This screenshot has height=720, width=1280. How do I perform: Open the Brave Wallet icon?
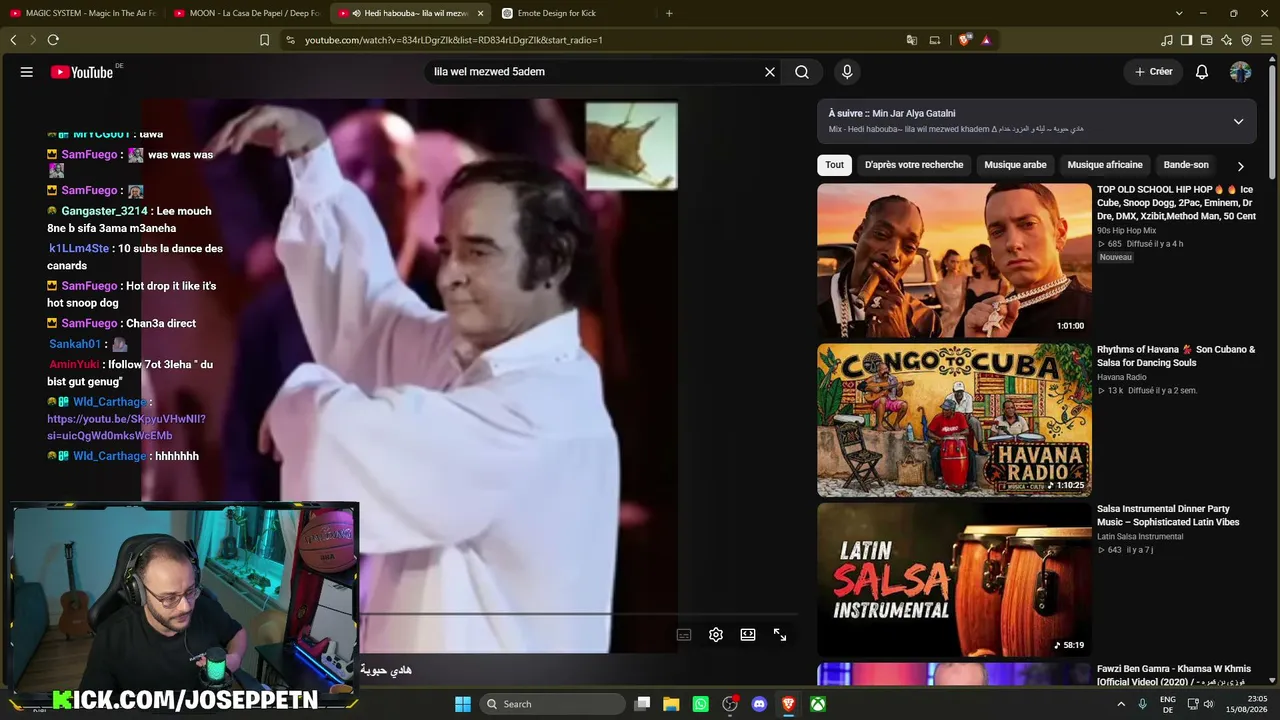pyautogui.click(x=1206, y=40)
